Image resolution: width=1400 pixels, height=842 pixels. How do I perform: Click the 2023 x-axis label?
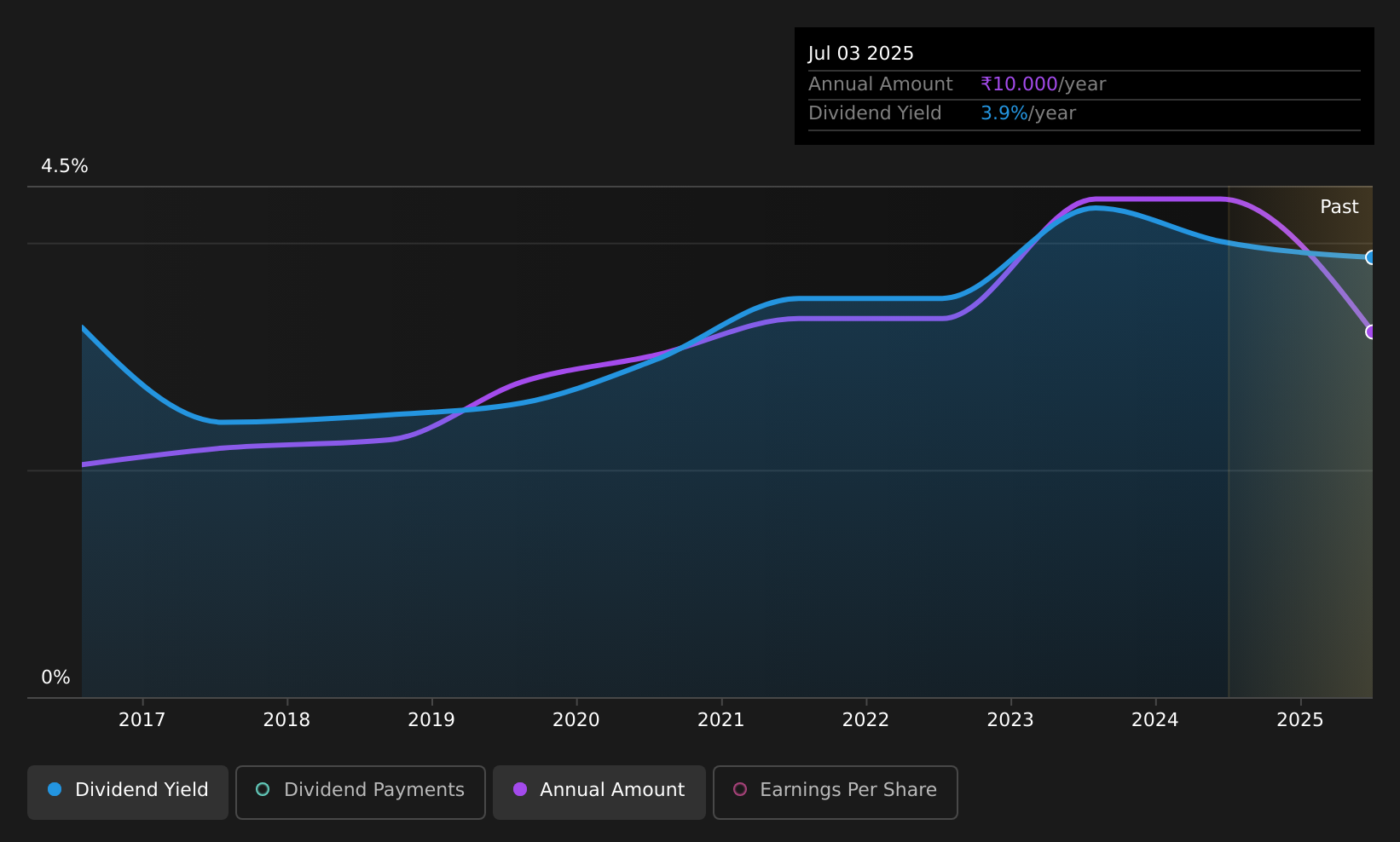pos(1010,720)
